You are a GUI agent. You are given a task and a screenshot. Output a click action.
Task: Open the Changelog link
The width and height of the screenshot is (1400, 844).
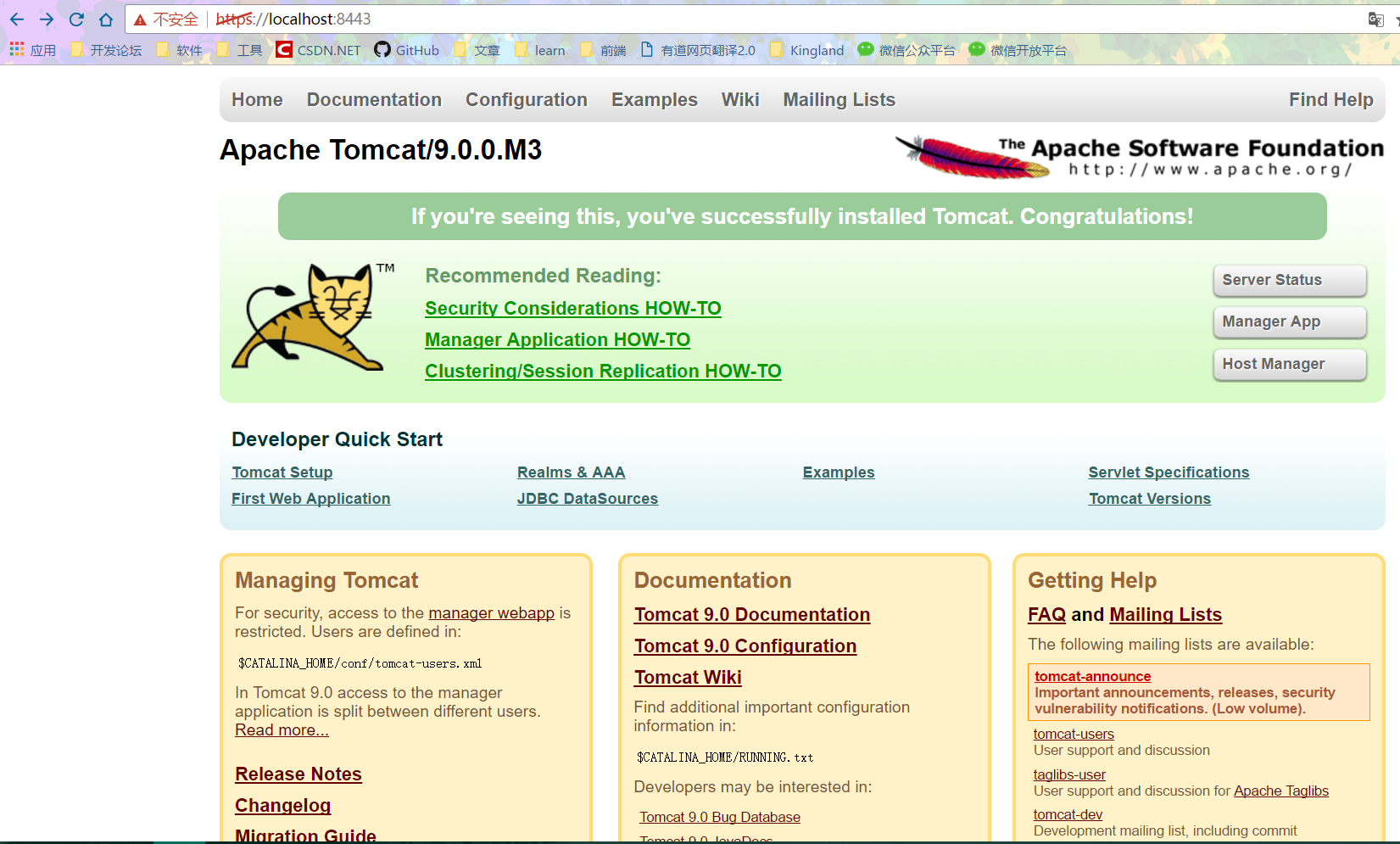pyautogui.click(x=283, y=806)
